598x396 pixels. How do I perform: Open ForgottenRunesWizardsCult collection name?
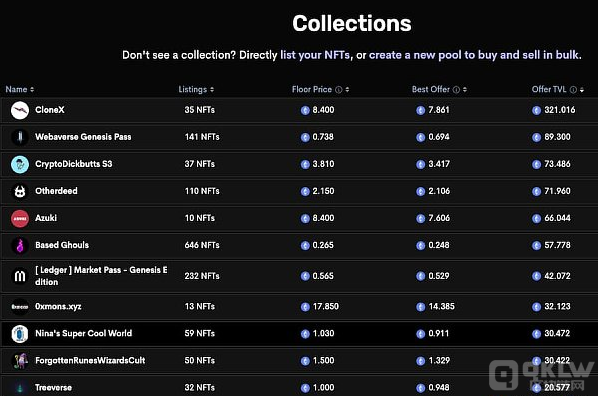[90, 361]
